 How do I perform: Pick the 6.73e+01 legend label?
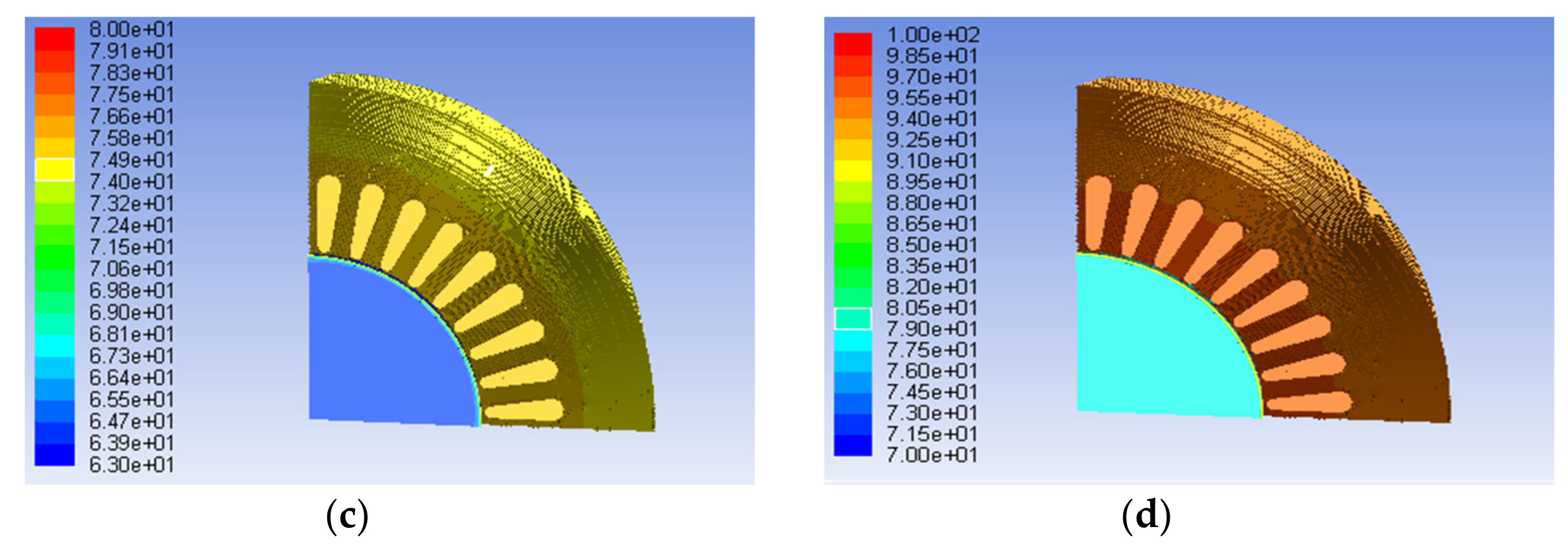tap(132, 356)
